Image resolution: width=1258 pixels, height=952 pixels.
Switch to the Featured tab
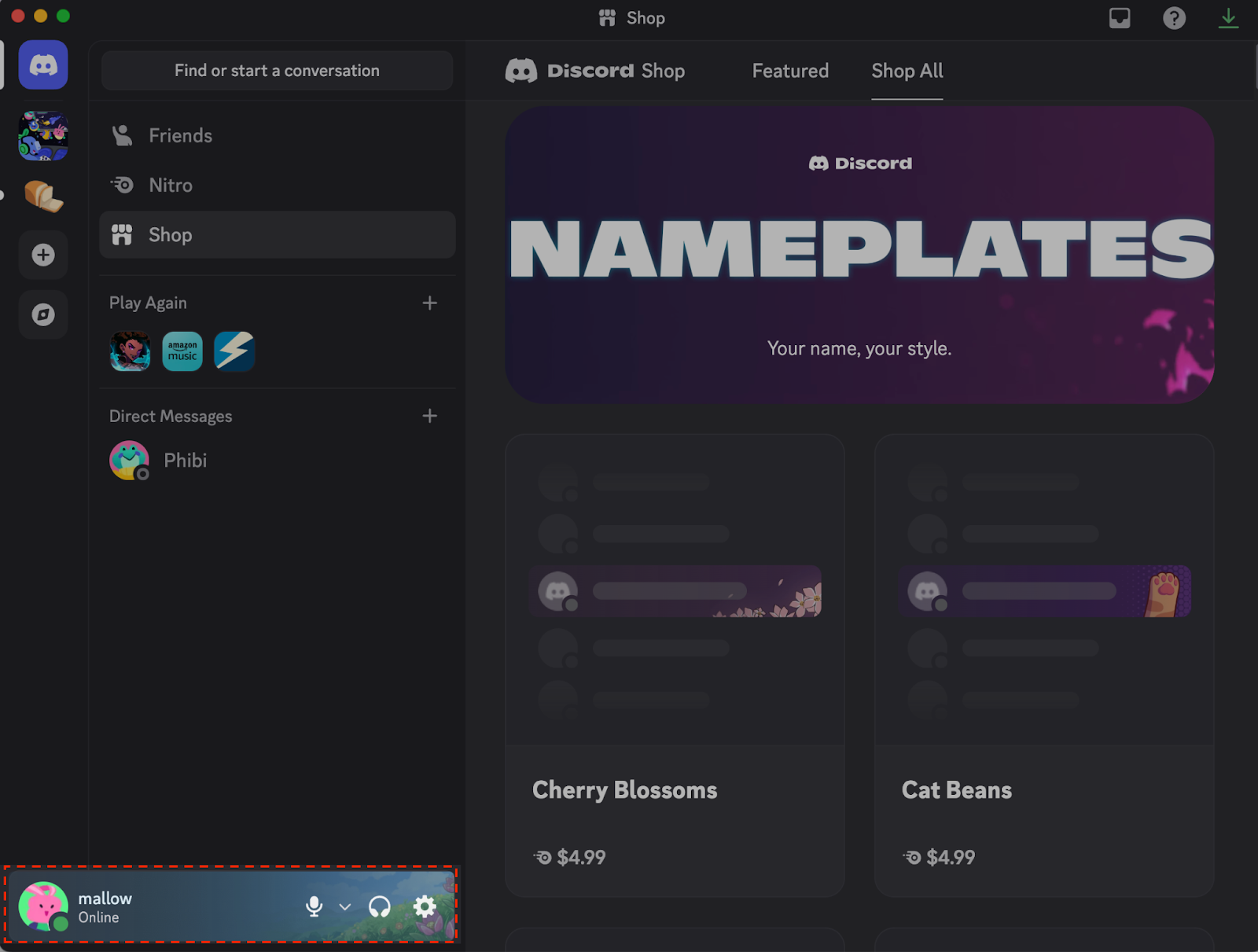point(789,71)
